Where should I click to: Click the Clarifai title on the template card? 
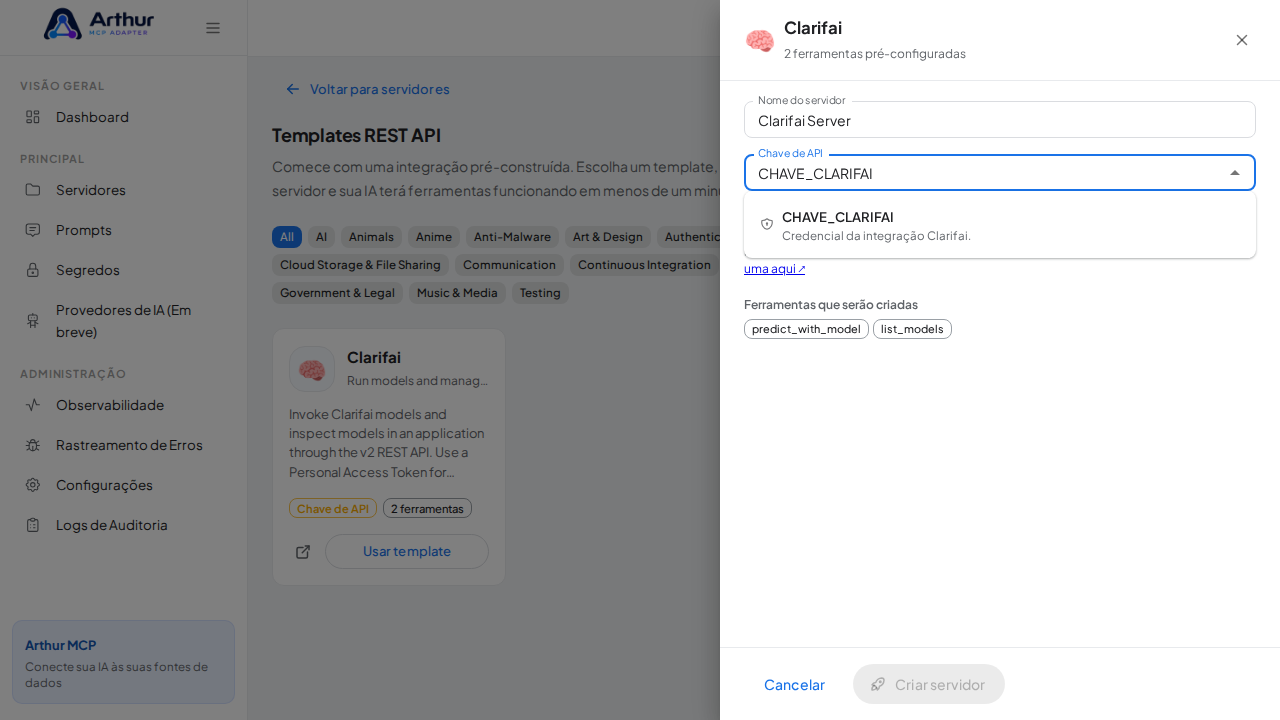pos(374,357)
